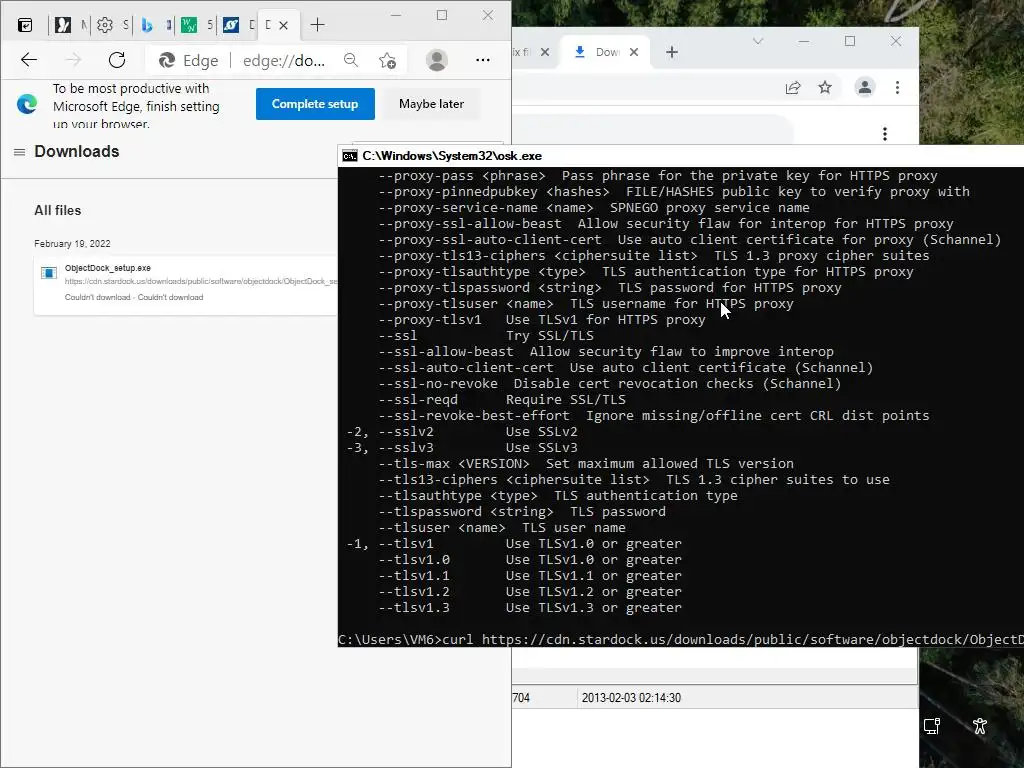Switch to the Stardock tab in Edge

[x=231, y=25]
